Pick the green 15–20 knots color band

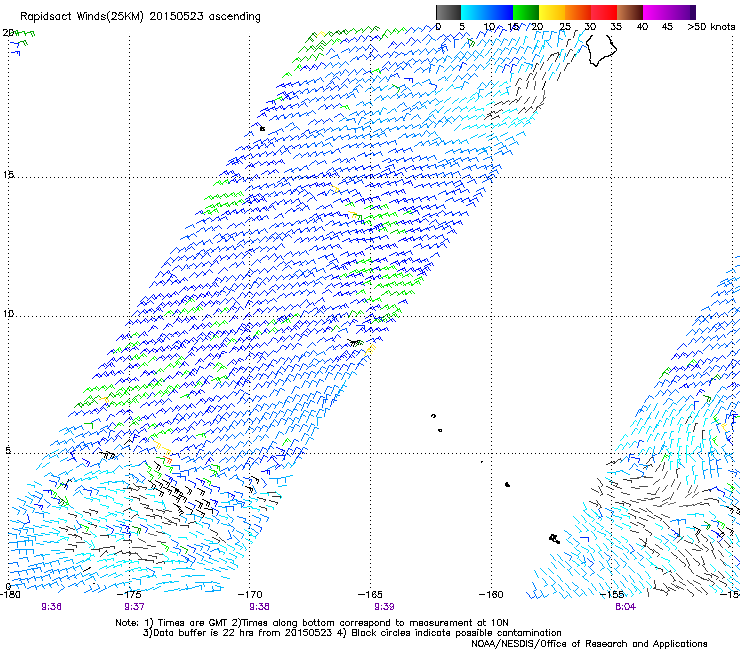[526, 12]
